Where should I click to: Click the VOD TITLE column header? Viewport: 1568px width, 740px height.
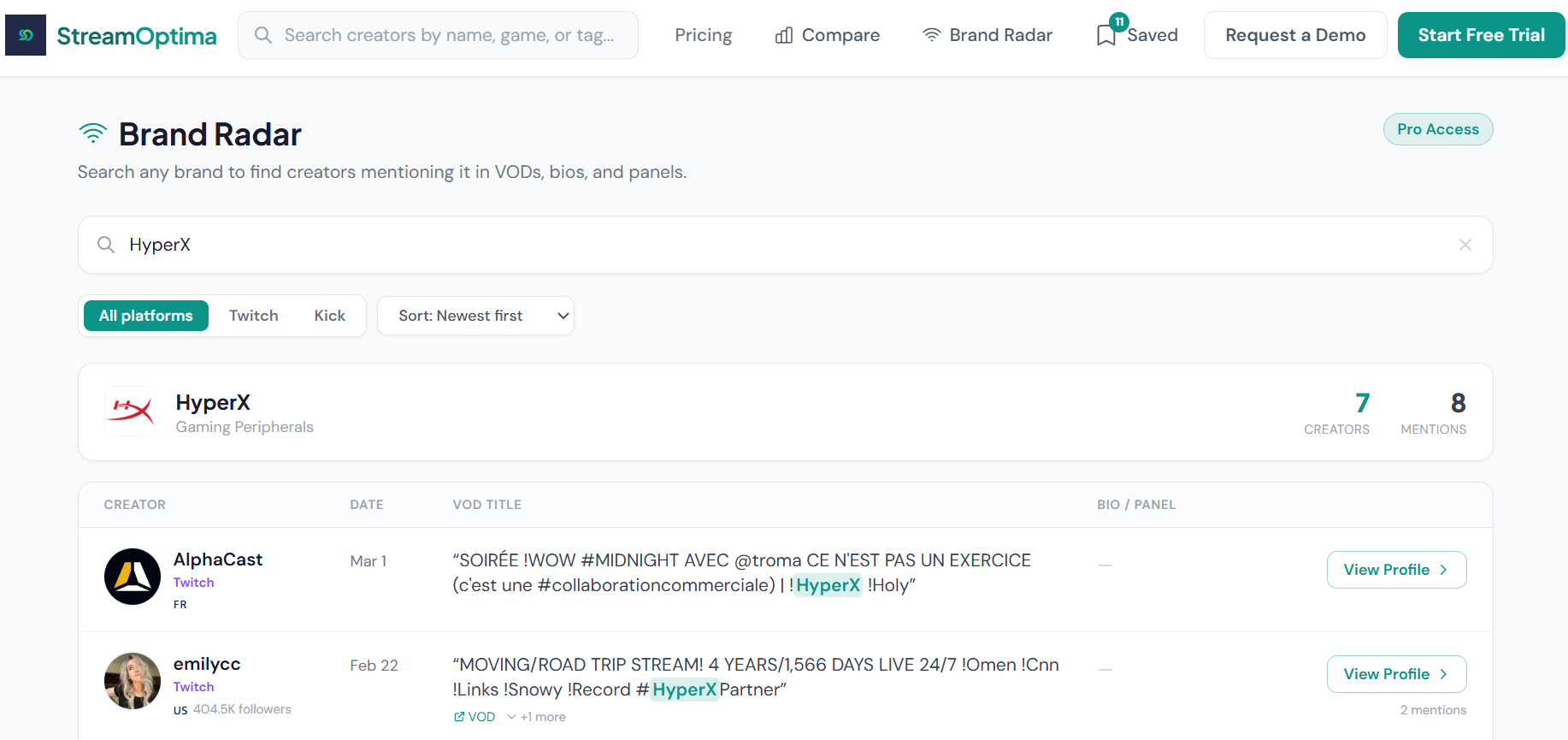point(487,505)
